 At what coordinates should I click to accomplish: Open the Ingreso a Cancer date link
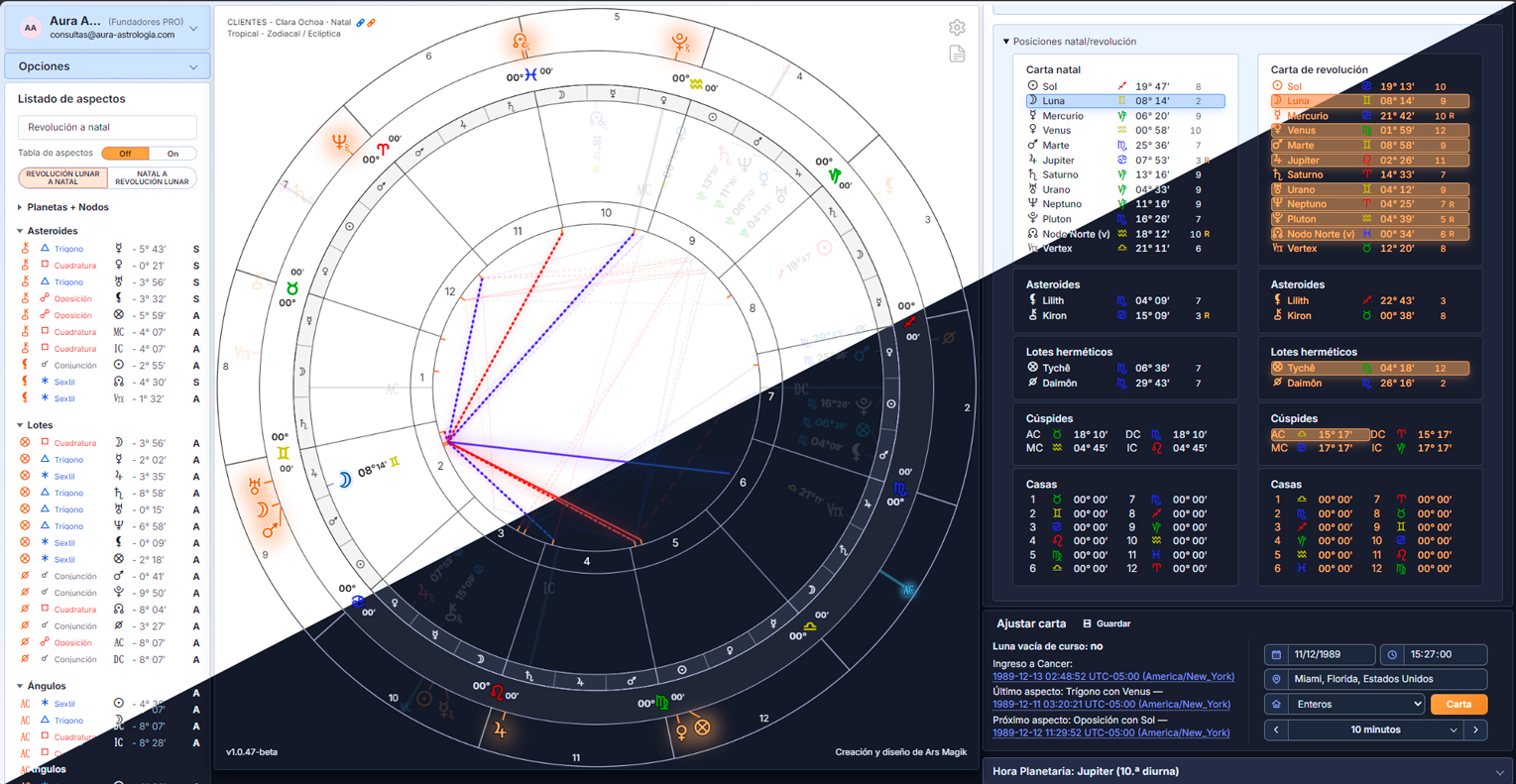pyautogui.click(x=1113, y=676)
